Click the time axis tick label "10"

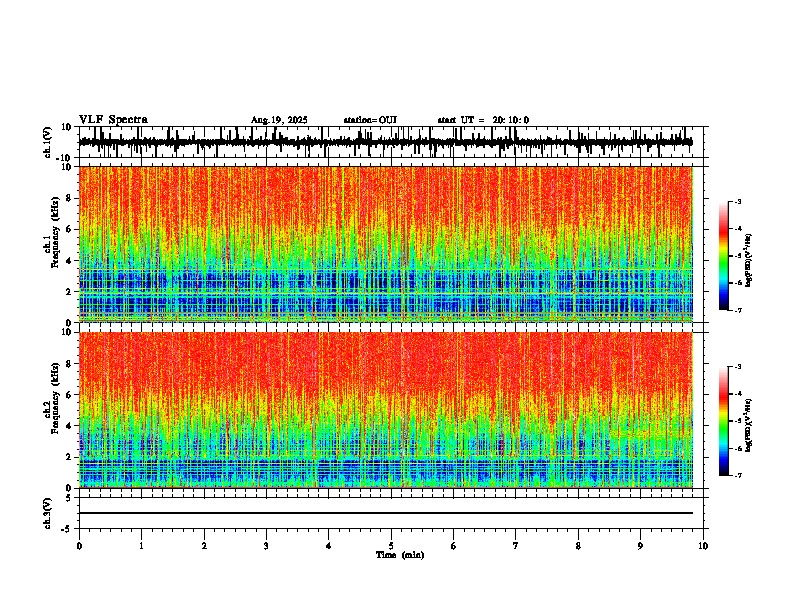point(703,546)
